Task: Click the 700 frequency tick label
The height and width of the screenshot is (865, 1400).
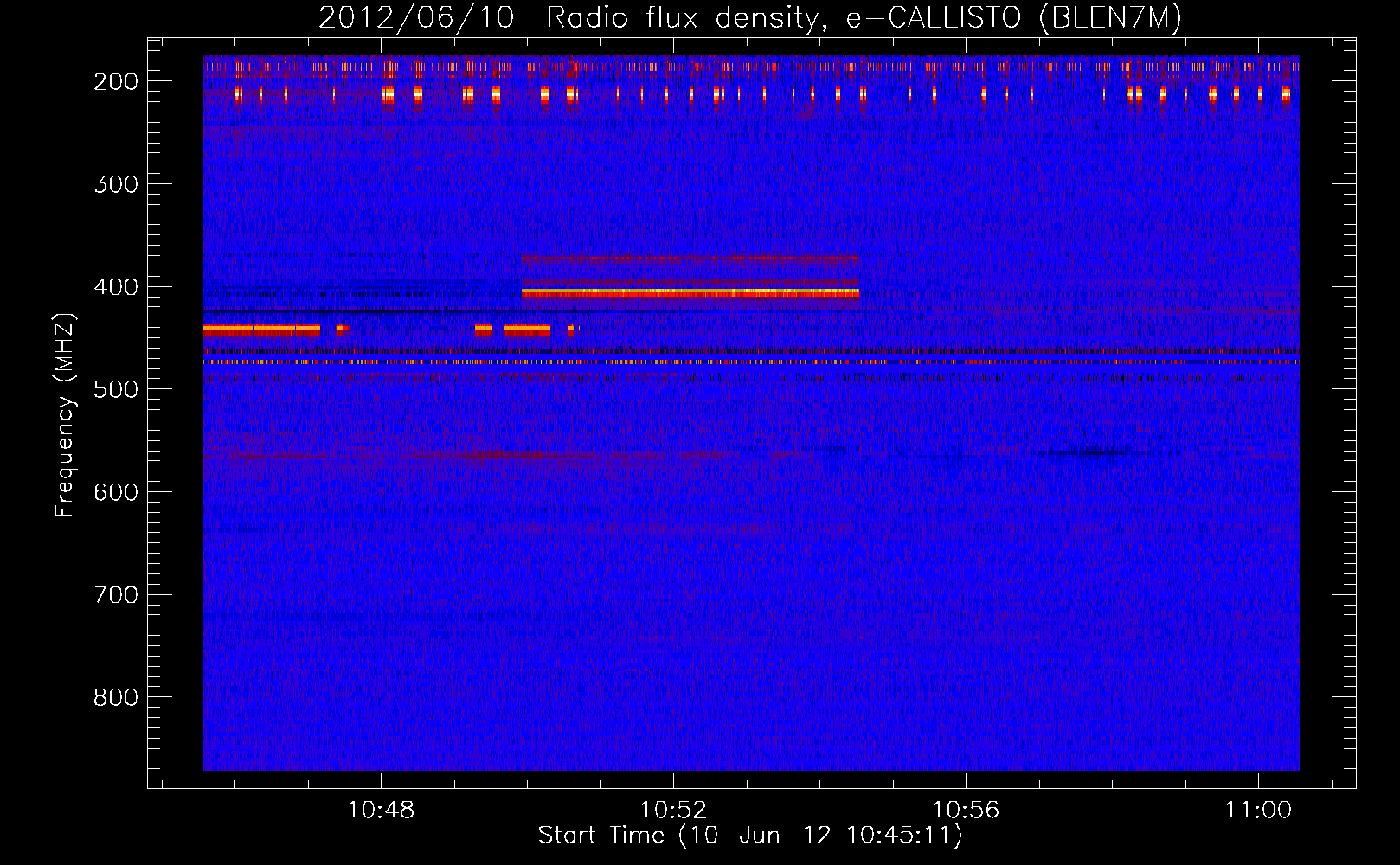Action: click(x=116, y=595)
